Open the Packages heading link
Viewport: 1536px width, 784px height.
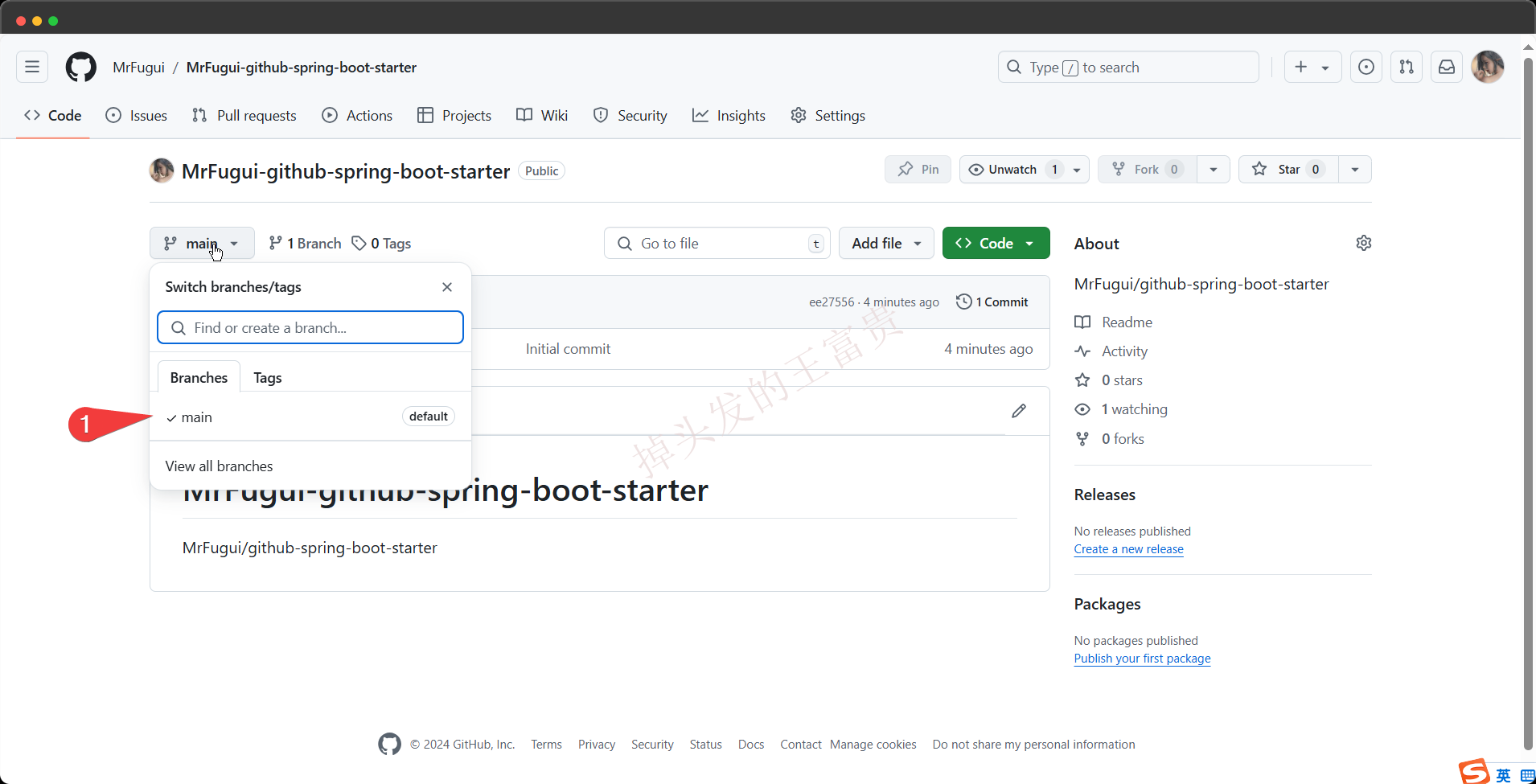click(x=1107, y=604)
